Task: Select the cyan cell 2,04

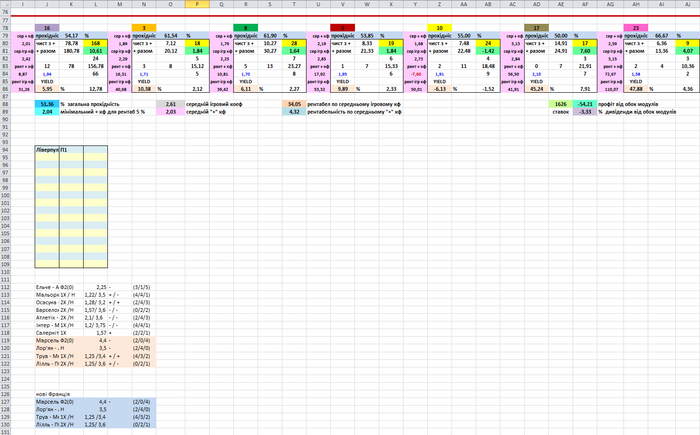Action: pyautogui.click(x=47, y=112)
